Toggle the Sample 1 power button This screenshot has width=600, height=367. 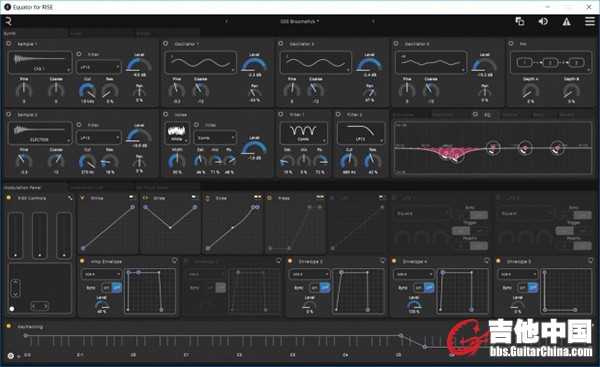click(x=8, y=44)
